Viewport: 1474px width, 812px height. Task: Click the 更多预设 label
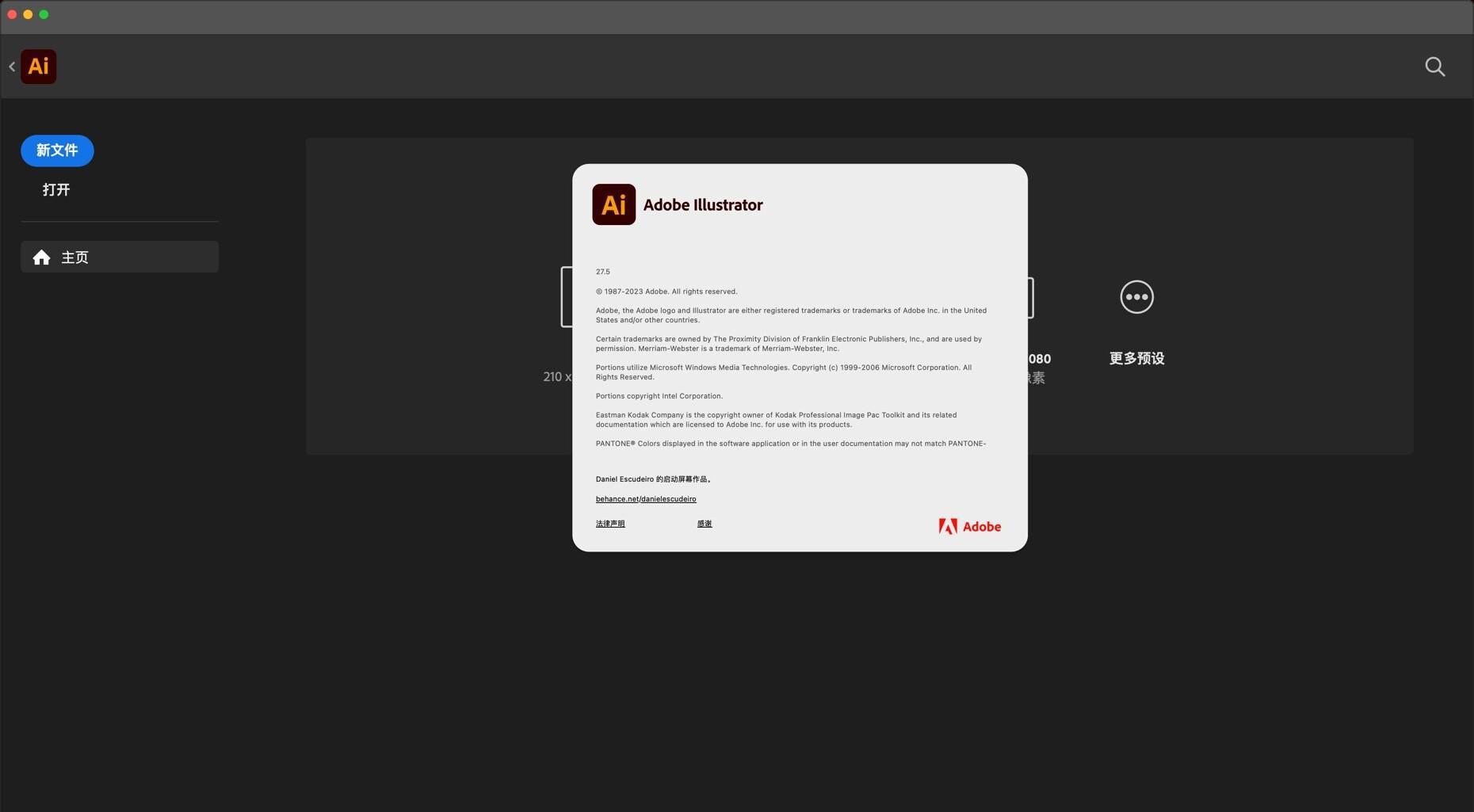click(1136, 359)
